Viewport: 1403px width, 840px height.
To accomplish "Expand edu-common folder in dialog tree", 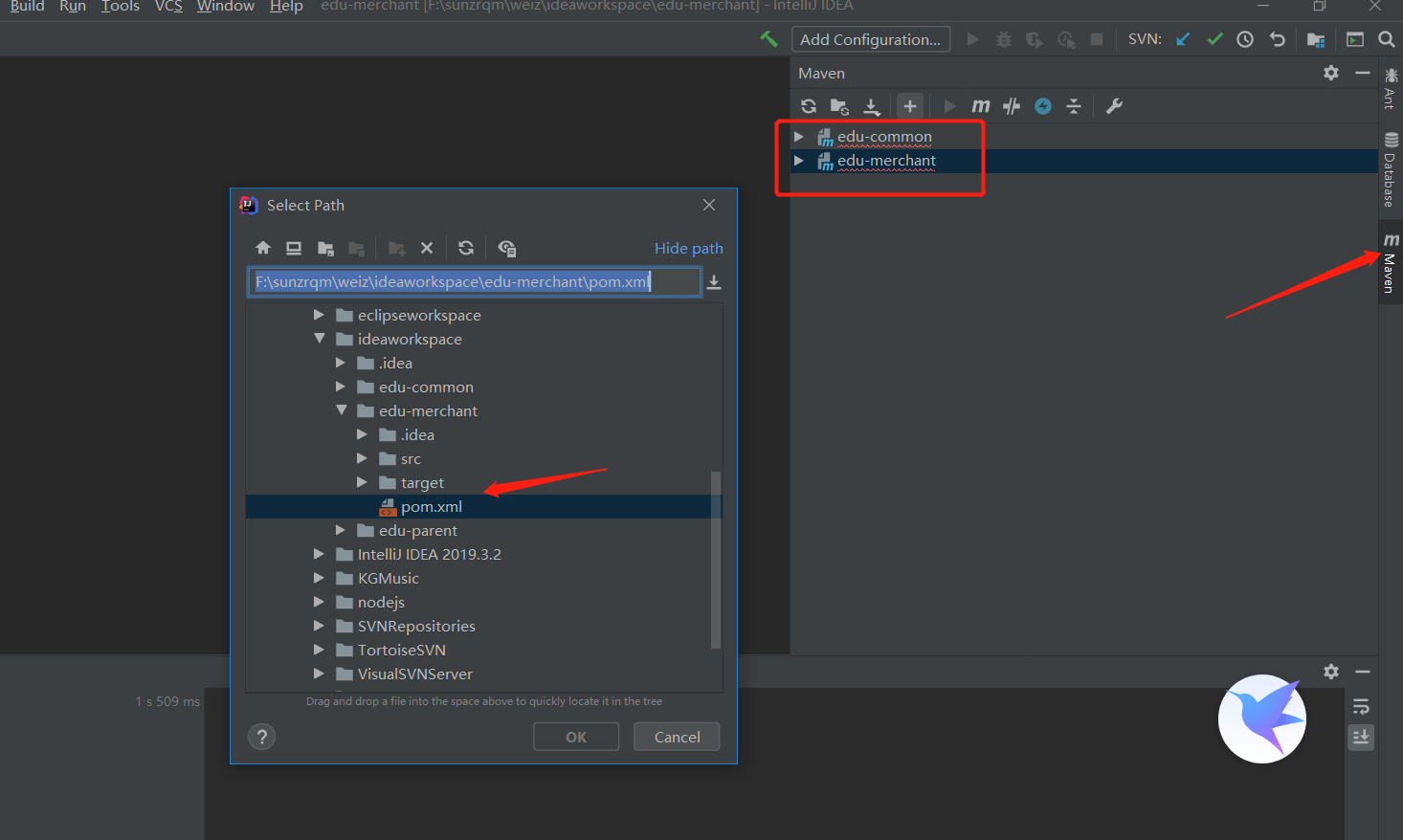I will pos(341,387).
